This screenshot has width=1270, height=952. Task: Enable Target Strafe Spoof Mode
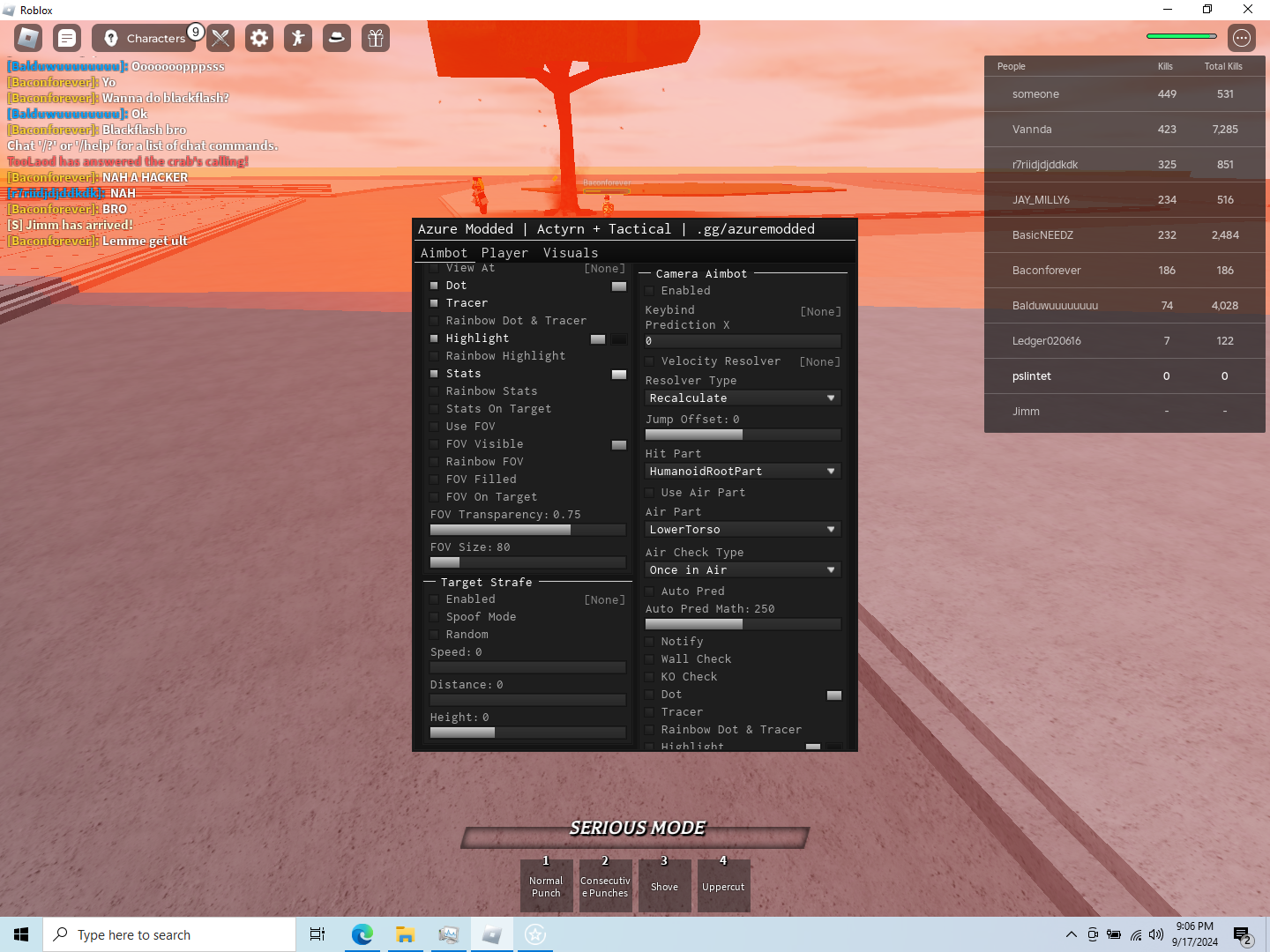coord(434,617)
